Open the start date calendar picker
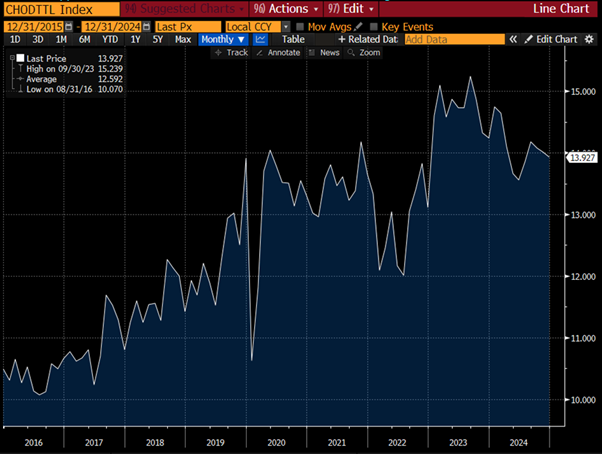Image resolution: width=602 pixels, height=454 pixels. tap(67, 25)
